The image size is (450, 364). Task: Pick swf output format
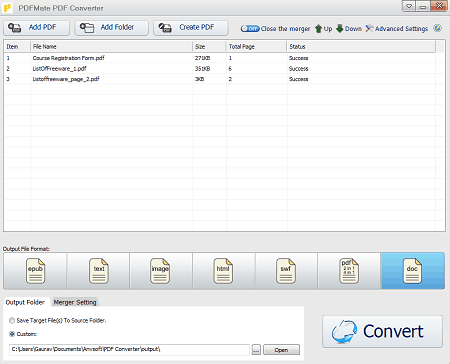coord(286,271)
